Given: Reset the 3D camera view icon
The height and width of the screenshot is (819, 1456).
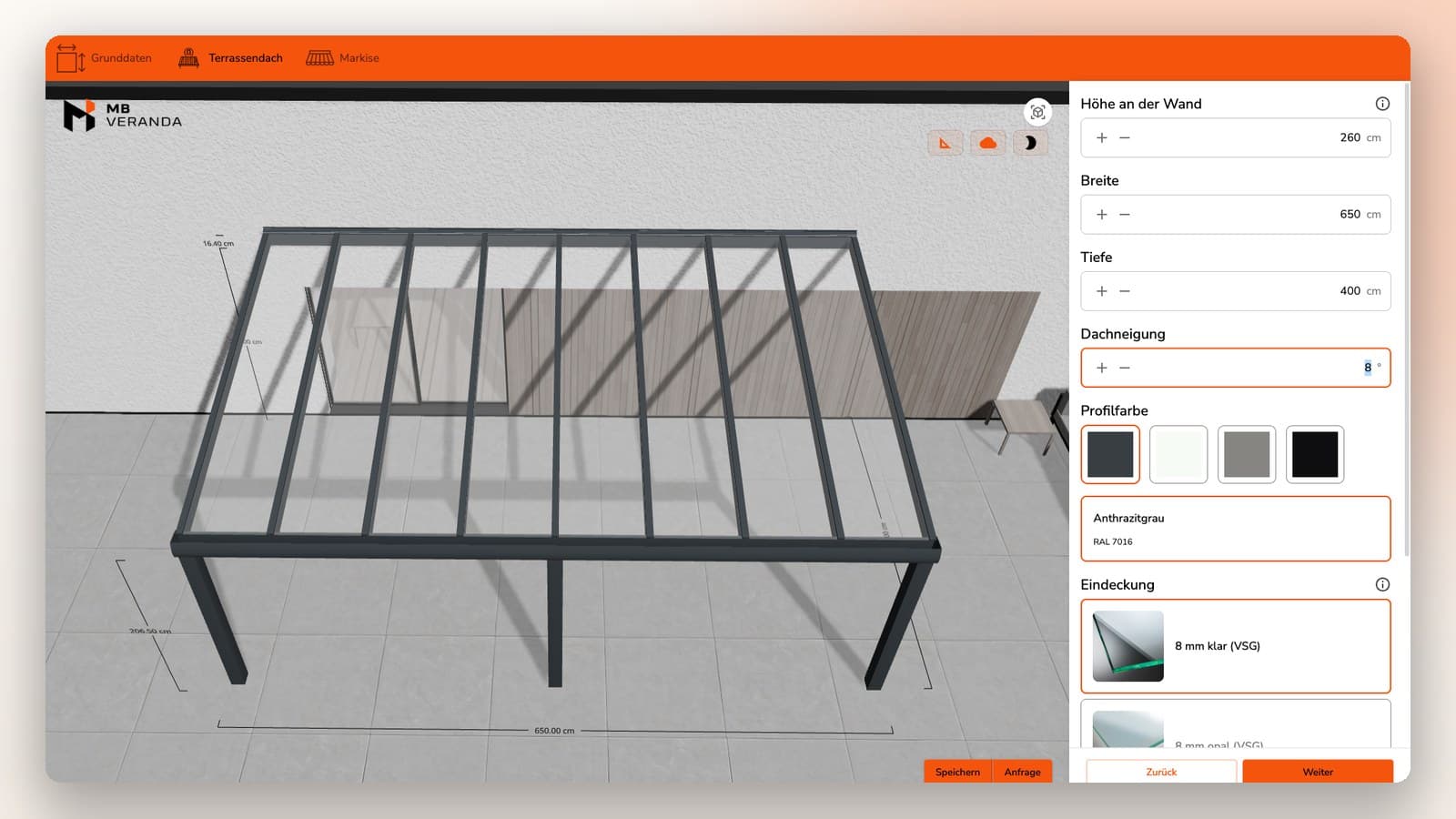Looking at the screenshot, I should pyautogui.click(x=1037, y=112).
